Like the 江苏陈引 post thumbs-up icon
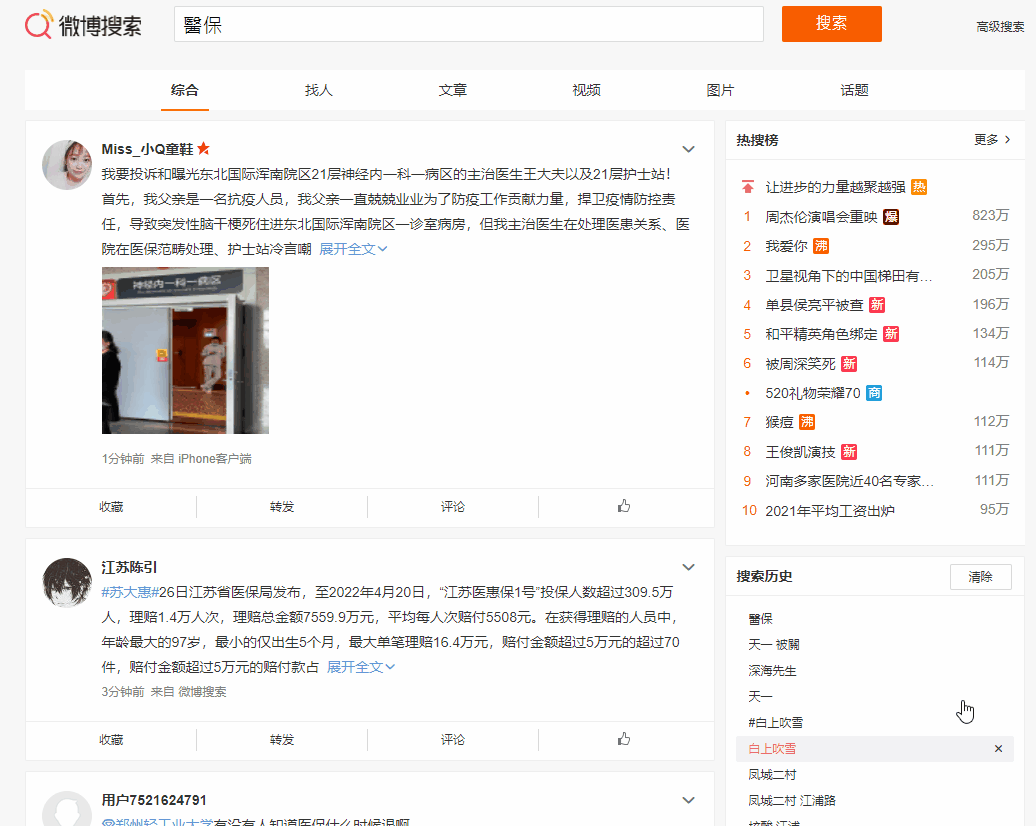1036x826 pixels. (x=624, y=739)
